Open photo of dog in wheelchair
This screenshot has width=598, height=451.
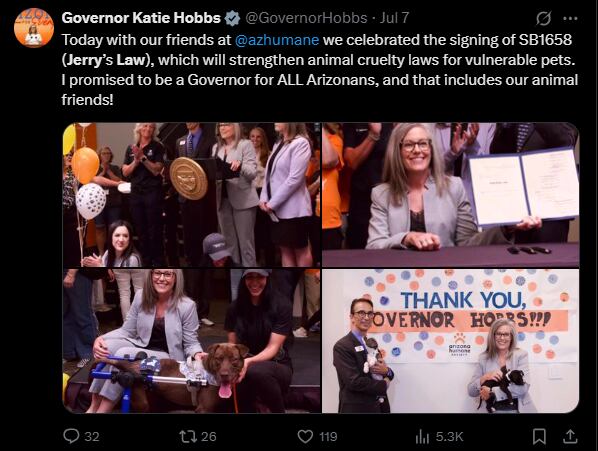click(x=192, y=341)
